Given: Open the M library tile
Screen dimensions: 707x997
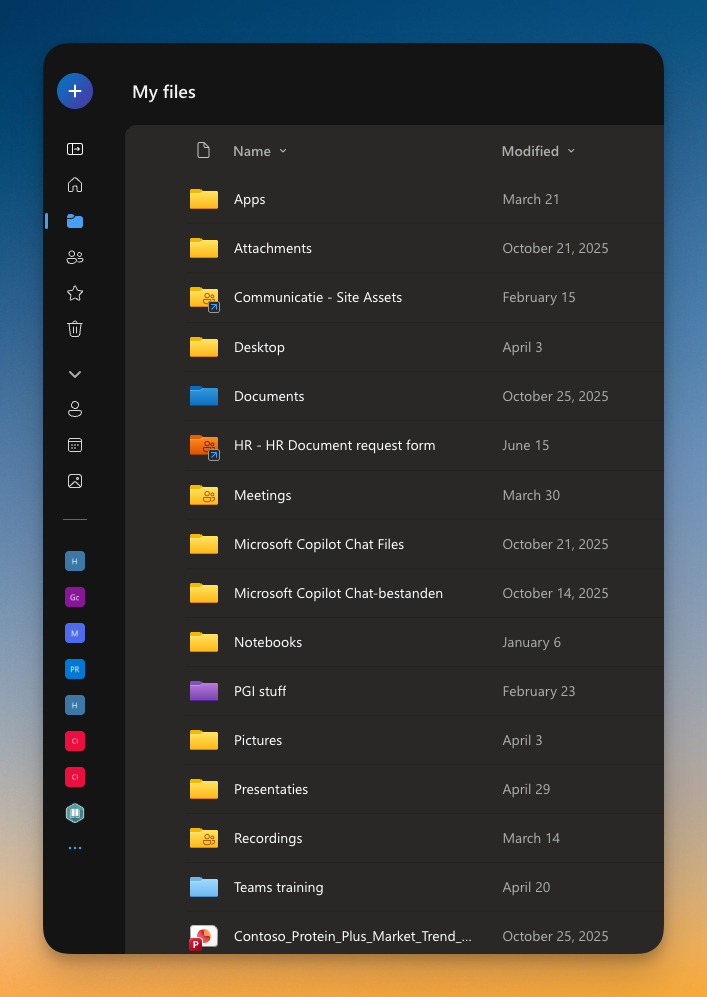Looking at the screenshot, I should 75,633.
